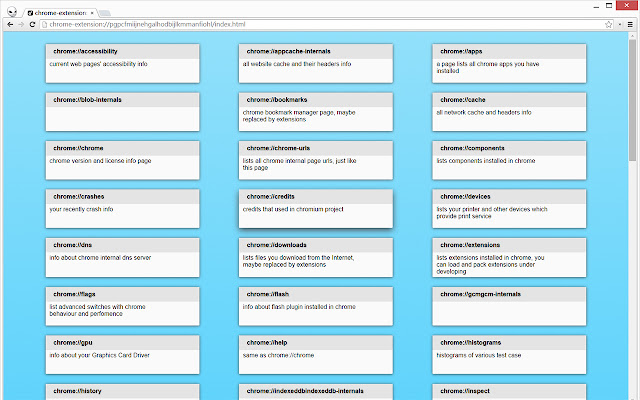The height and width of the screenshot is (400, 640).
Task: Bookmark this page with the star icon
Action: (609, 24)
